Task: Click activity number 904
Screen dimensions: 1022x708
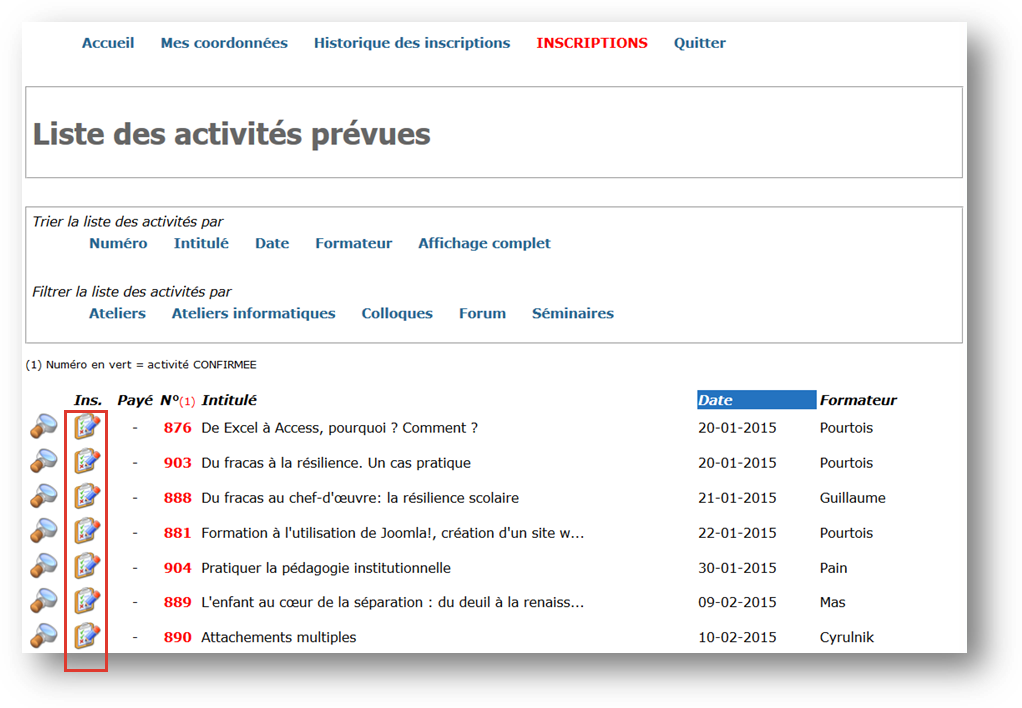Action: click(177, 568)
